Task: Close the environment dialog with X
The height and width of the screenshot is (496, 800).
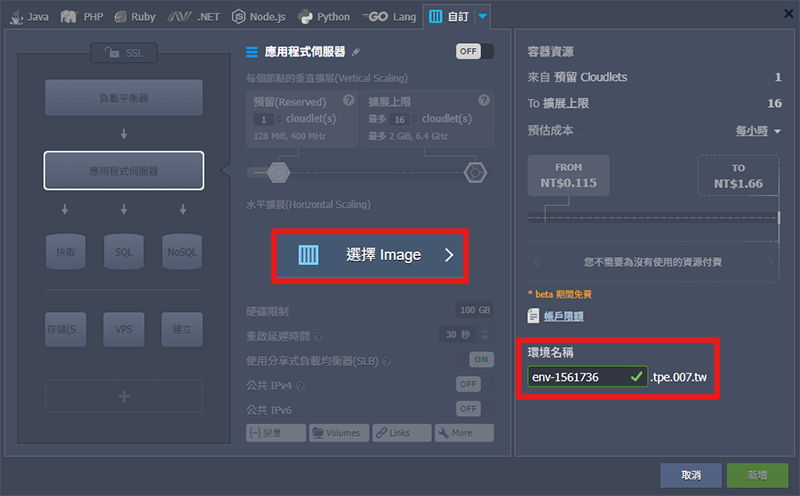Action: point(789,14)
